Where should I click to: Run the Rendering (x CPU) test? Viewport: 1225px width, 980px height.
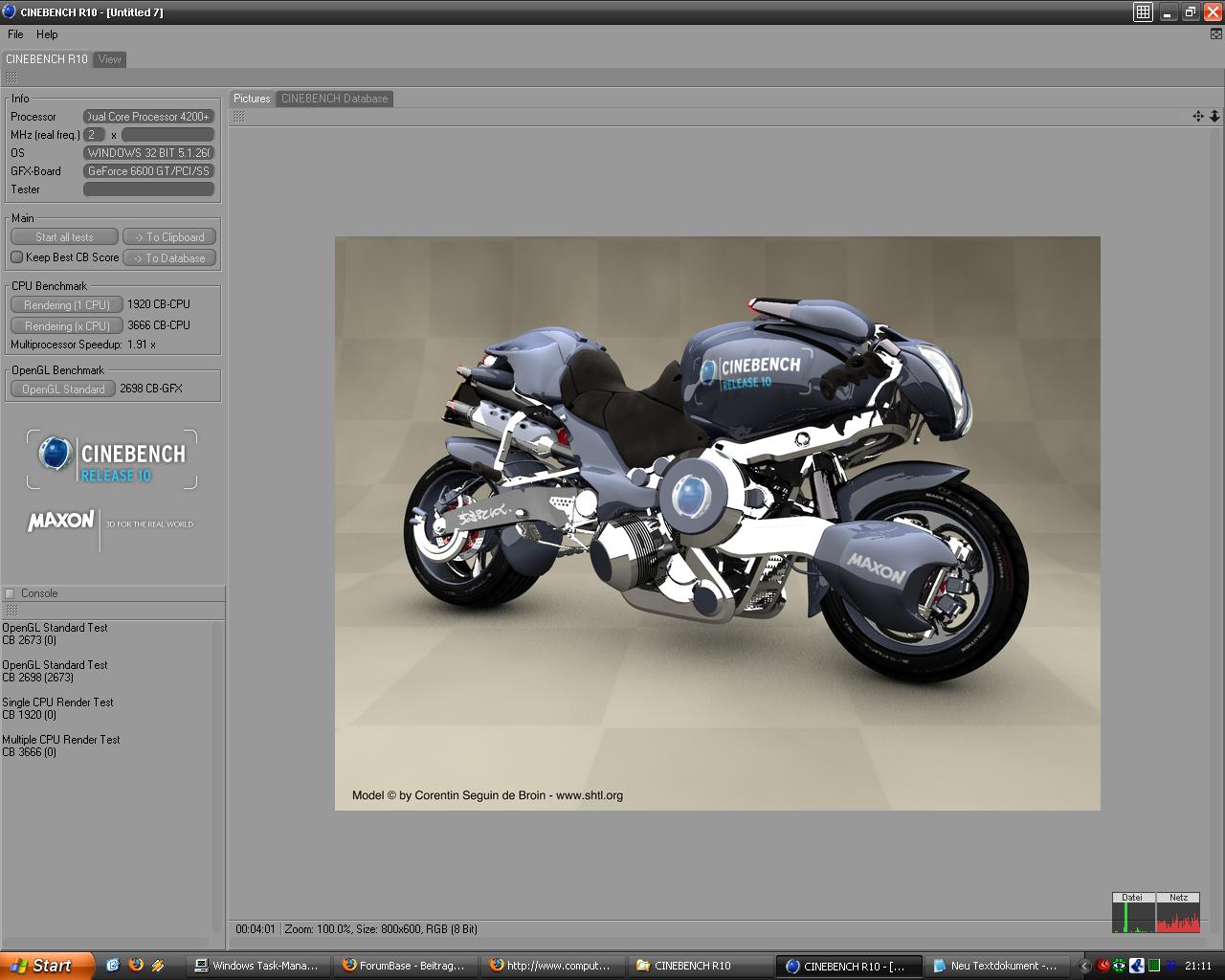pos(67,326)
